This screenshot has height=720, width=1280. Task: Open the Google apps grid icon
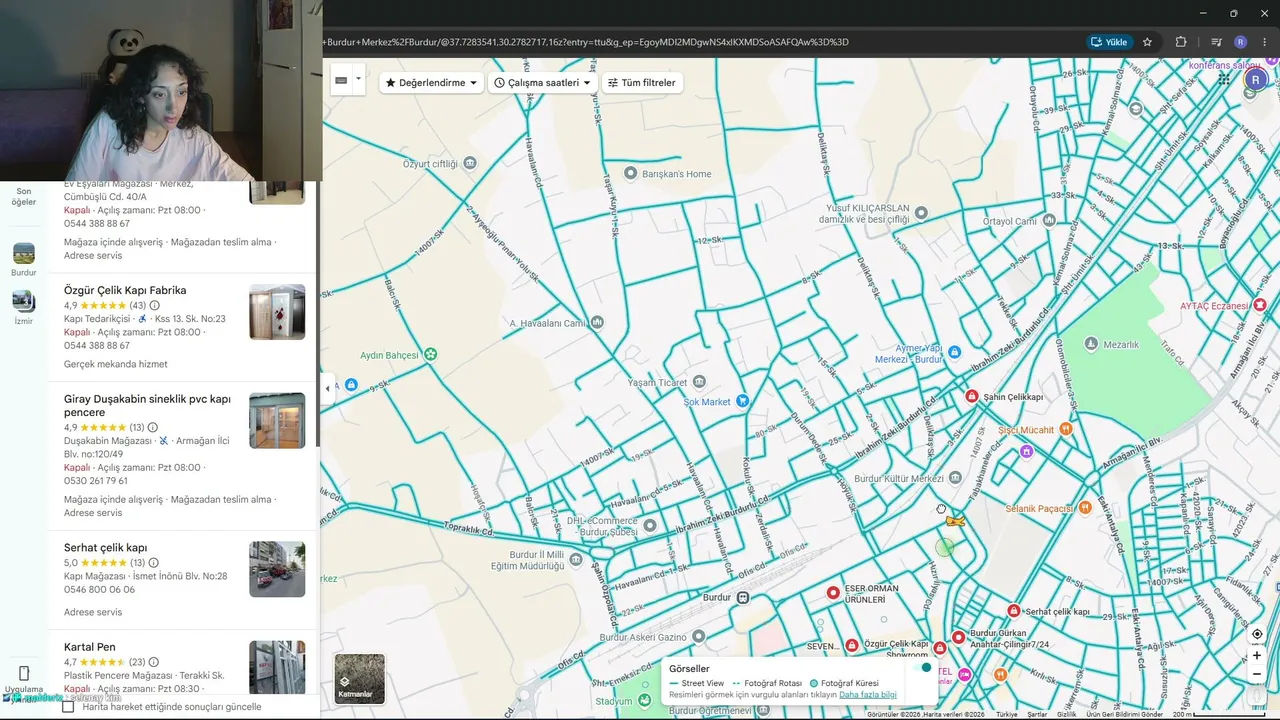[x=1224, y=79]
